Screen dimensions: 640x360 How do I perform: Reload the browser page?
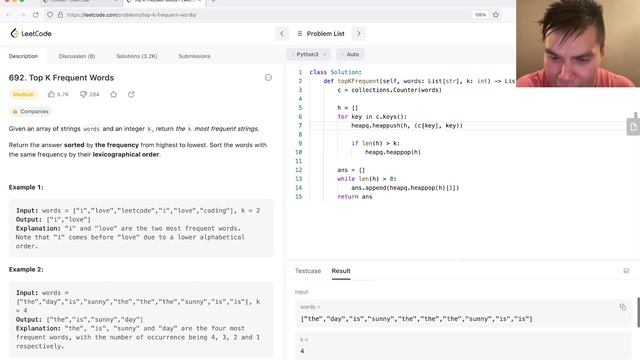[x=36, y=15]
